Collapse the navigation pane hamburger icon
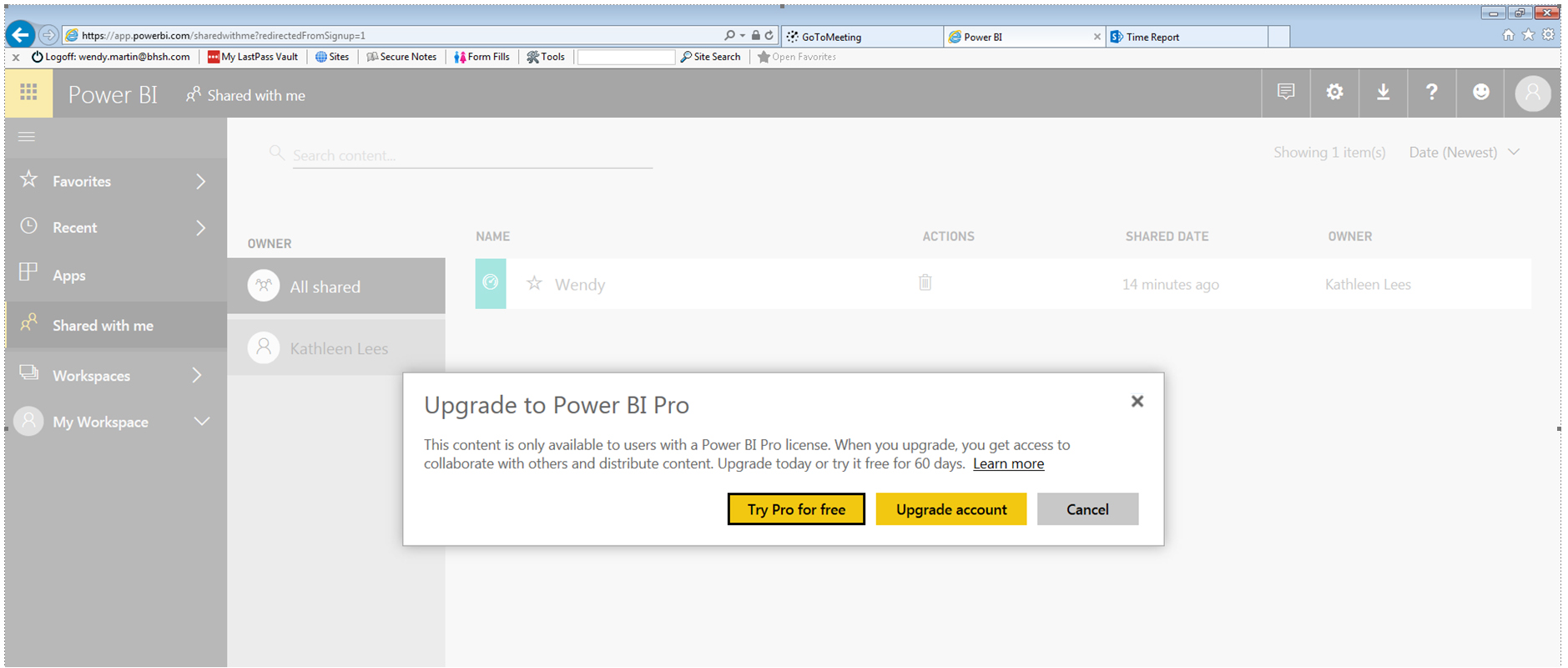Image resolution: width=1568 pixels, height=668 pixels. [27, 136]
